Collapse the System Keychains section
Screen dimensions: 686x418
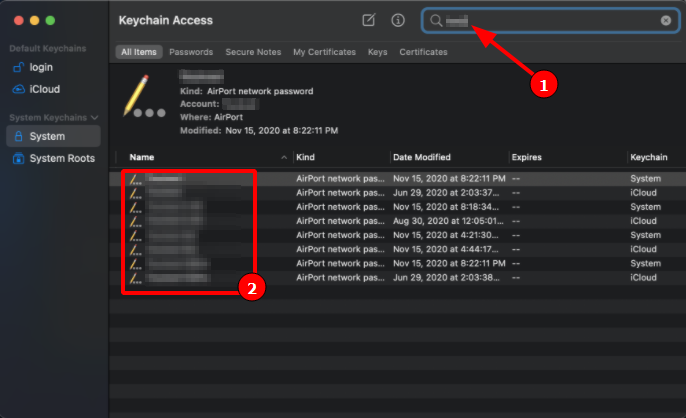coord(94,118)
